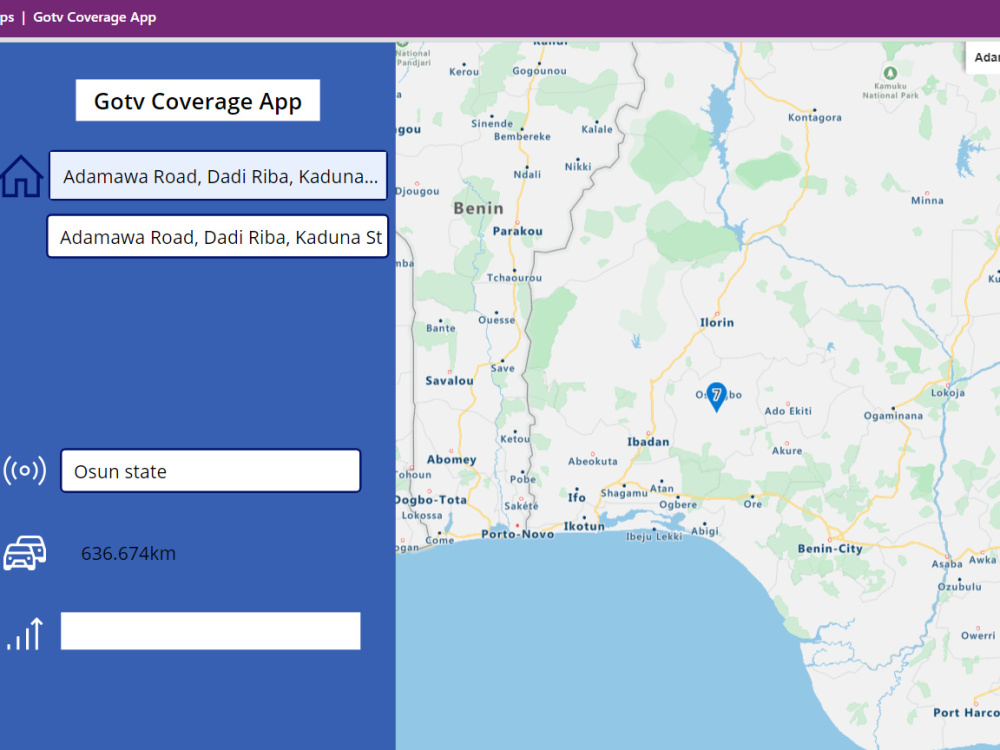Viewport: 1000px width, 750px height.
Task: Click Shagamu label on map
Action: coord(624,493)
